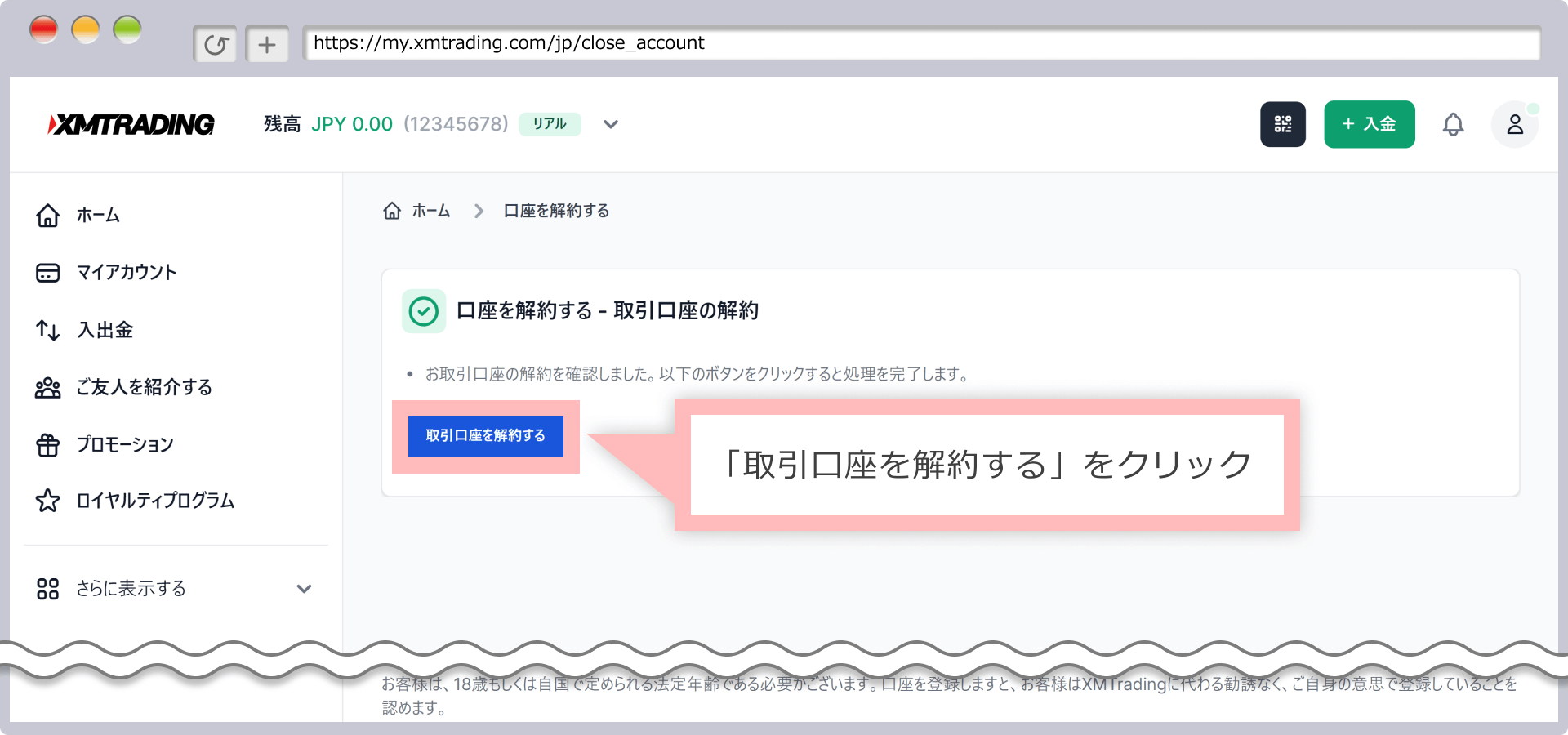Open プロモーション sidebar item
Screen dimensions: 1568x735
click(x=124, y=444)
